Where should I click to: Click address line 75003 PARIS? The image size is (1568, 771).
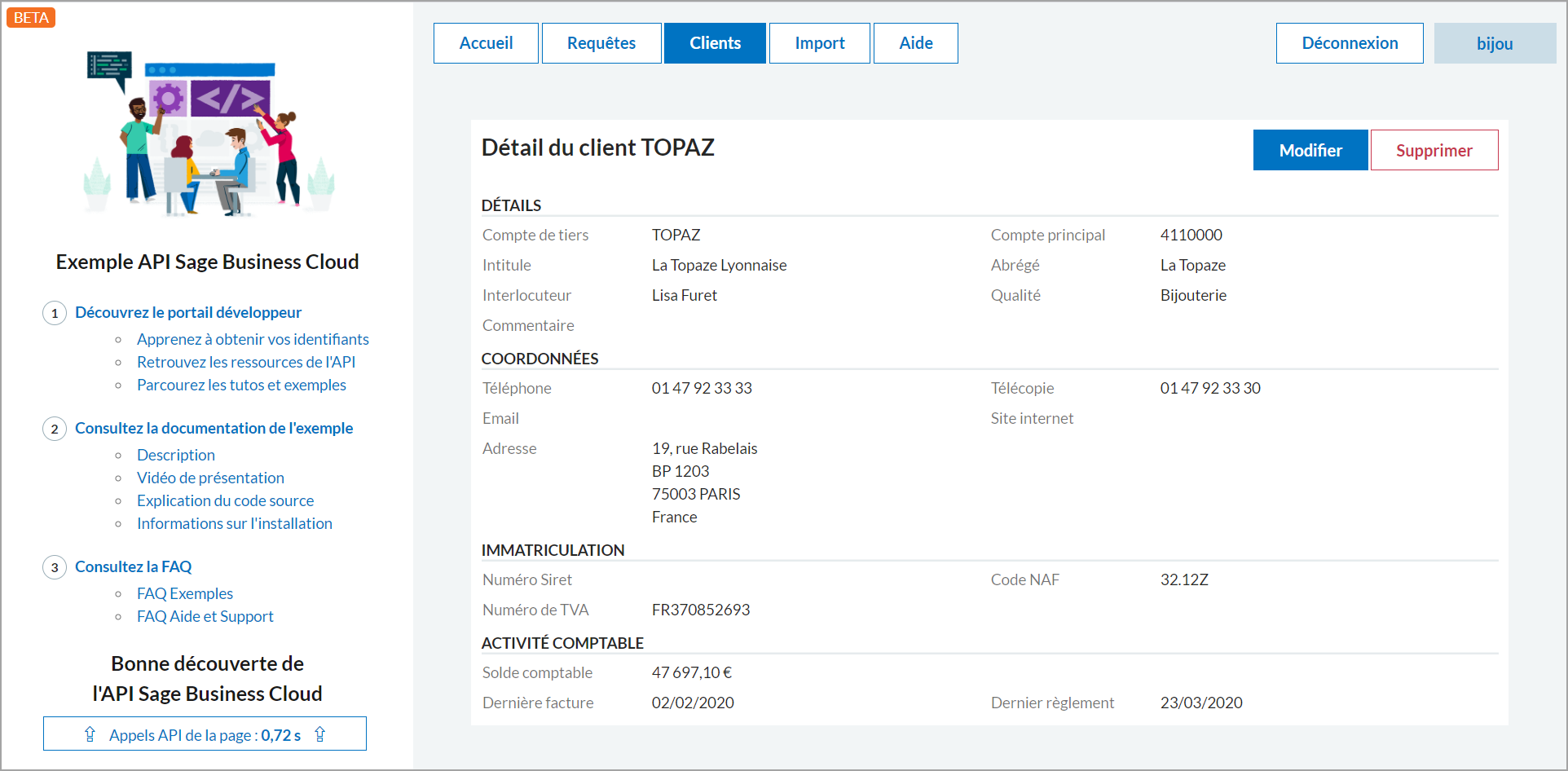tap(696, 494)
